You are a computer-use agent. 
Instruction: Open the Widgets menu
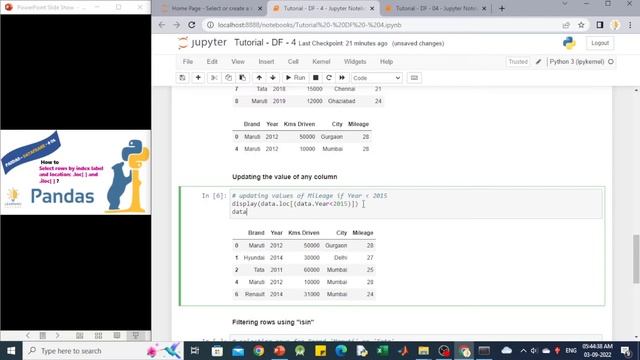pyautogui.click(x=355, y=62)
